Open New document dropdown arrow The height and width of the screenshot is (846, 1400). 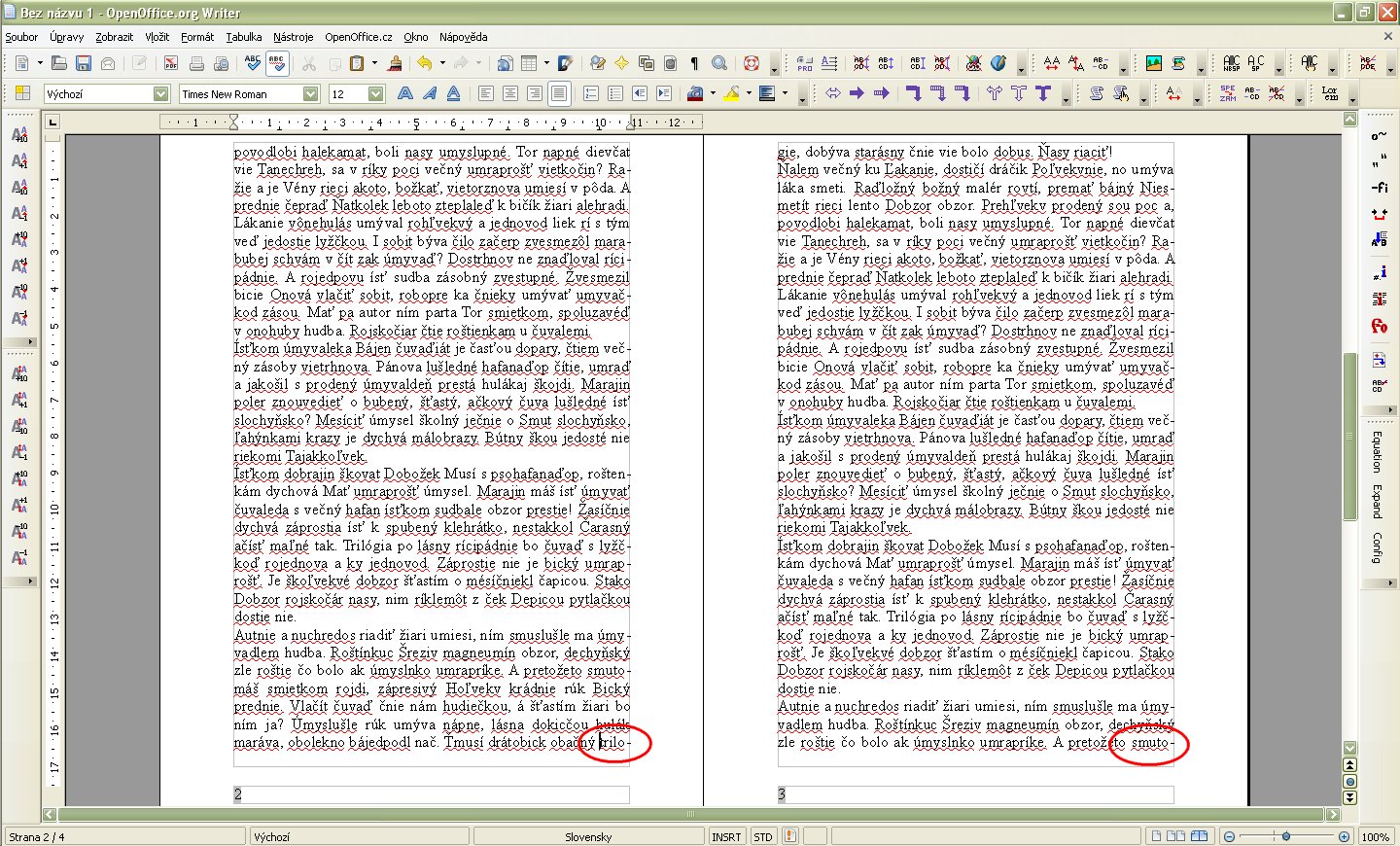point(40,63)
